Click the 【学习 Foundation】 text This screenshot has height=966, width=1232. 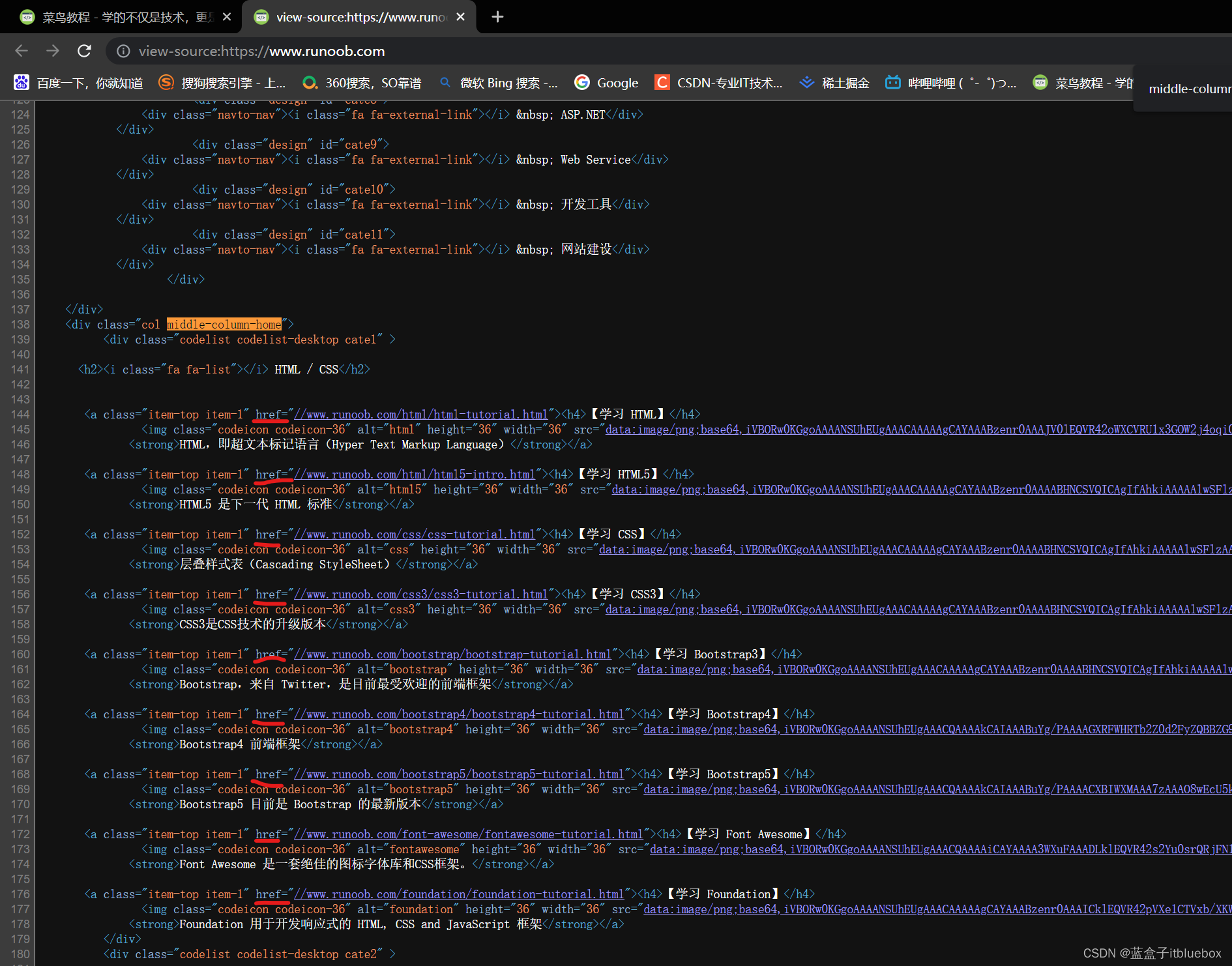(x=724, y=894)
